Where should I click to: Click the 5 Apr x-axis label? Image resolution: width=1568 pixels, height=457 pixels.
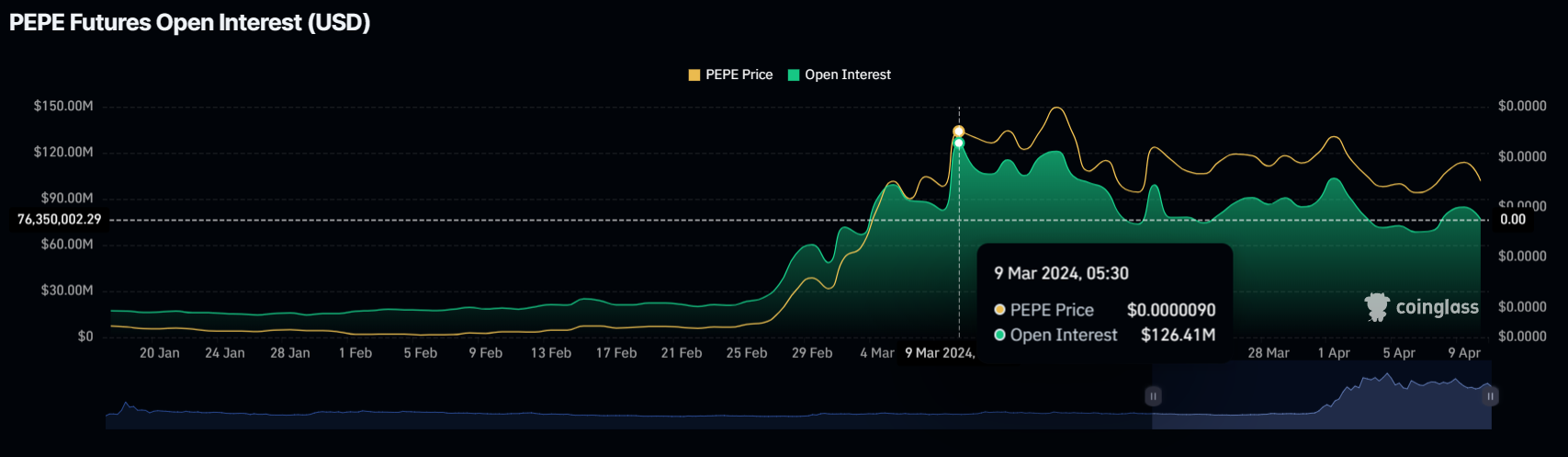pos(1398,353)
